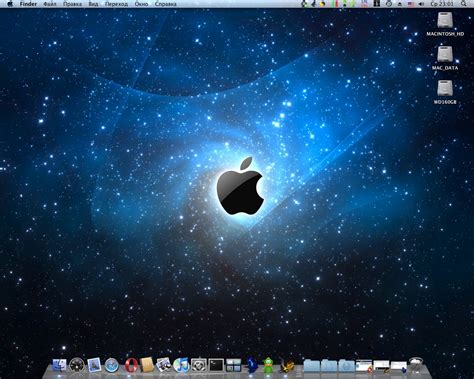Open the Окно menu
Image resolution: width=474 pixels, height=379 pixels.
click(141, 4)
